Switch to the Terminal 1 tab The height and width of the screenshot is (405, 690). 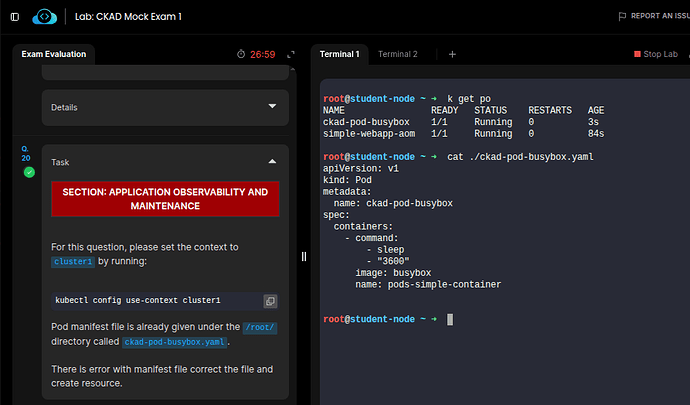339,54
